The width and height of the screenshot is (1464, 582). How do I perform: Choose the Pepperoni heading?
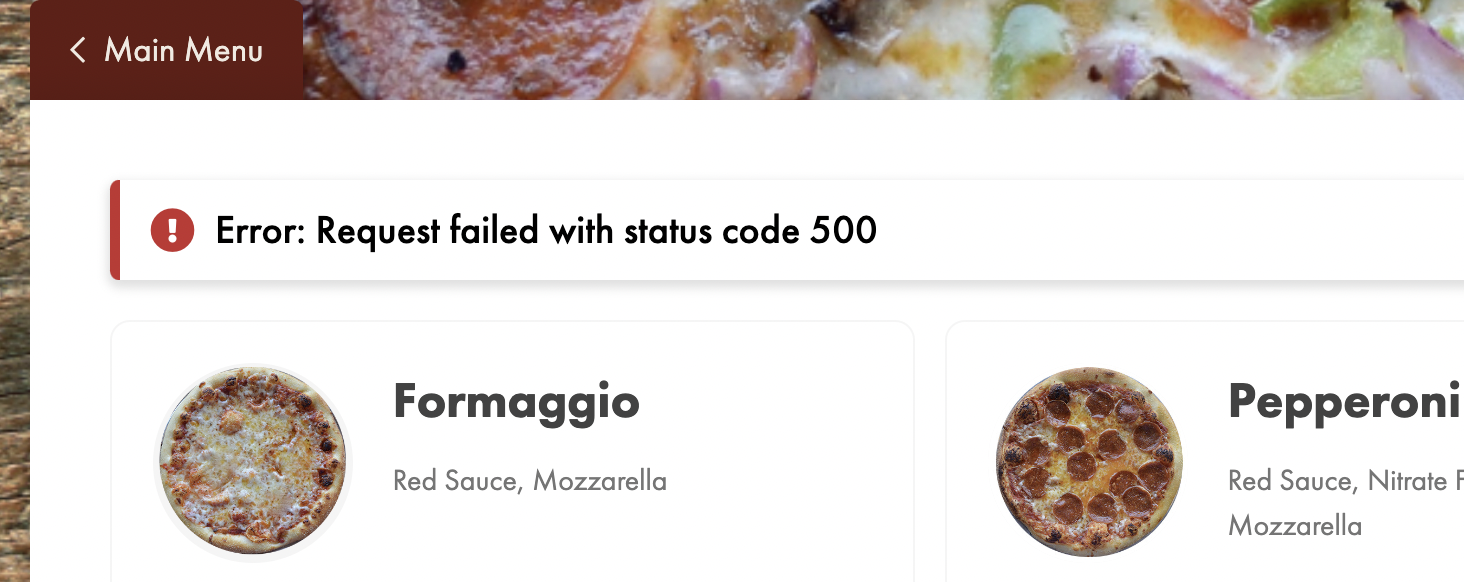tap(1344, 402)
